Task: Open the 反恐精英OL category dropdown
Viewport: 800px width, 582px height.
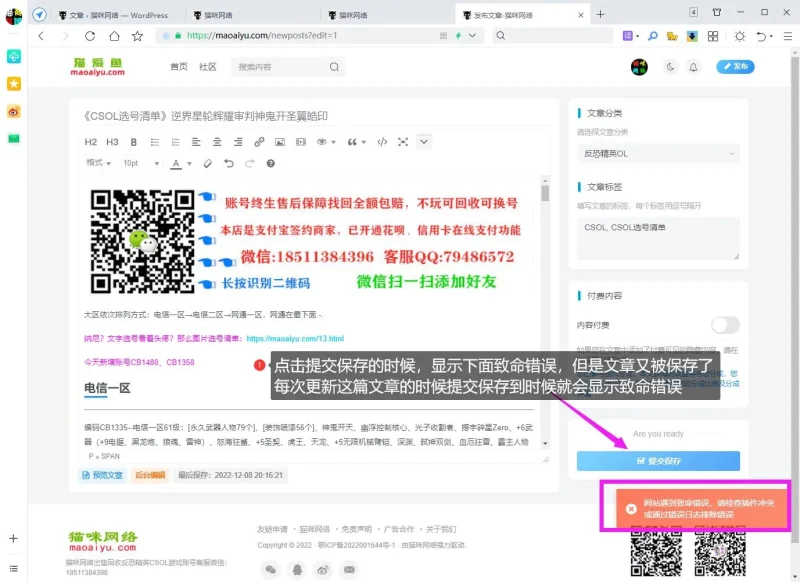Action: click(658, 154)
